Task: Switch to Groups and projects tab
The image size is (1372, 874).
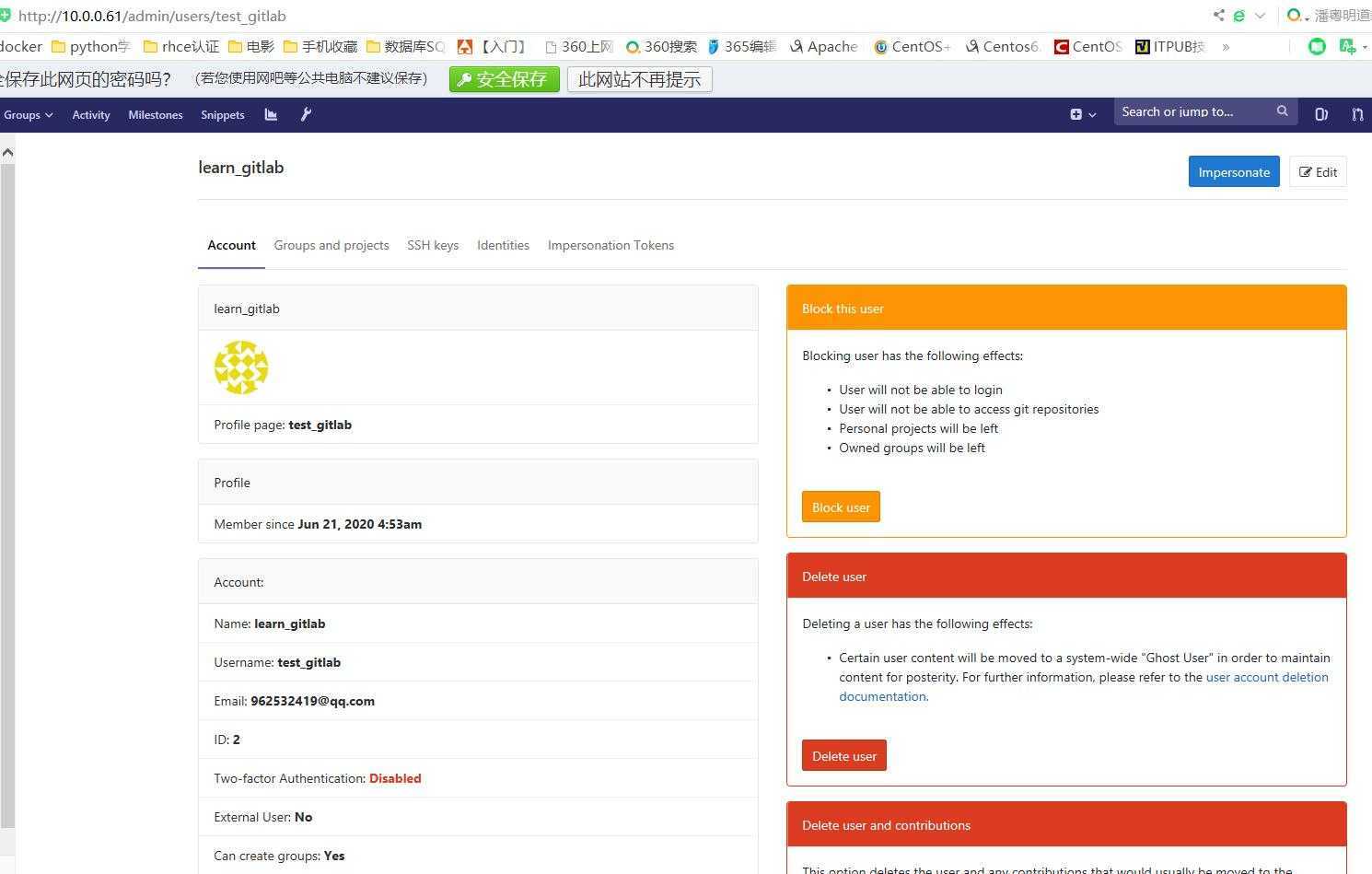Action: (331, 245)
